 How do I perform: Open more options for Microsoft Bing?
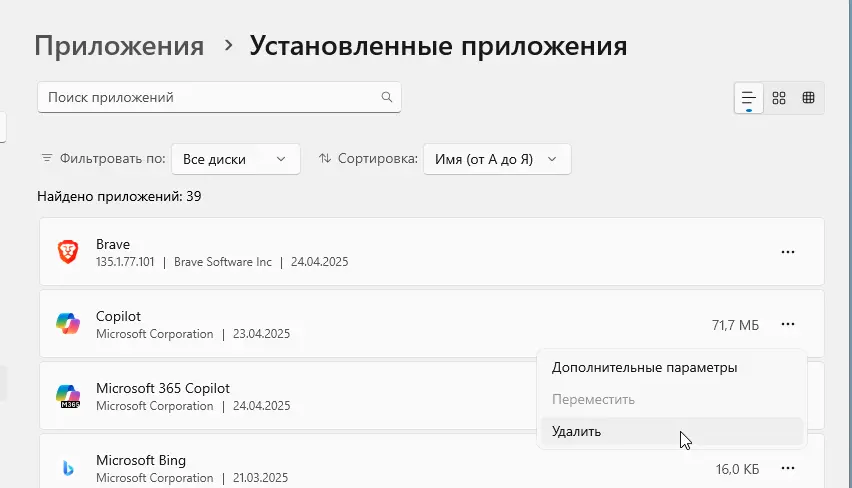point(788,468)
